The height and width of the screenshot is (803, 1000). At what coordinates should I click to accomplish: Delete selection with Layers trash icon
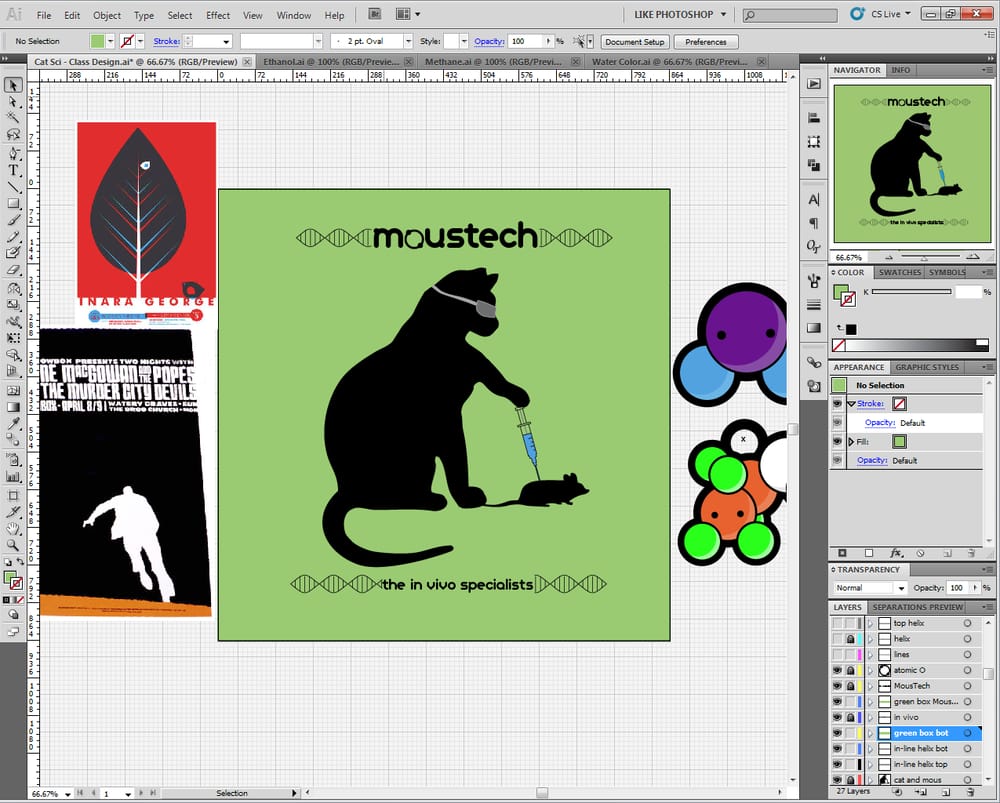970,792
